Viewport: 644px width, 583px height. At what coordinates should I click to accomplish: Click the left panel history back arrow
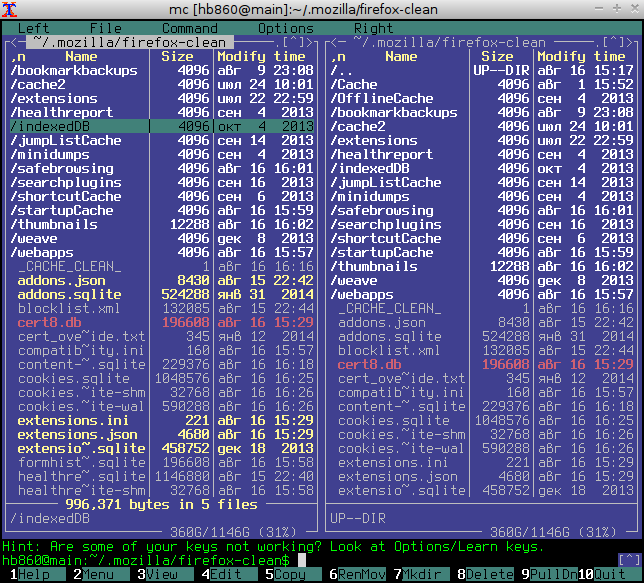(x=14, y=42)
